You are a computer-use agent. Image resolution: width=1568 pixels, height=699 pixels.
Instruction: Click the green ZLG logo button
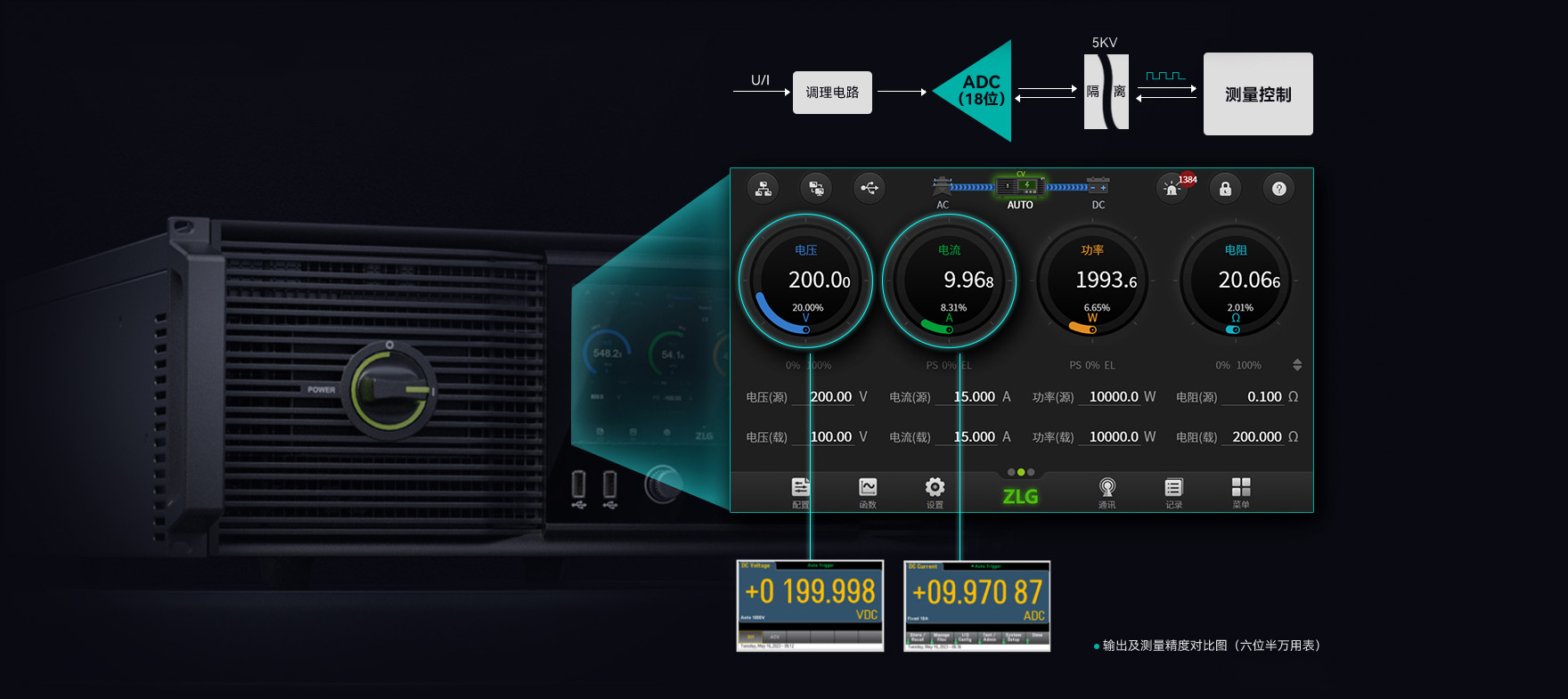(1020, 496)
